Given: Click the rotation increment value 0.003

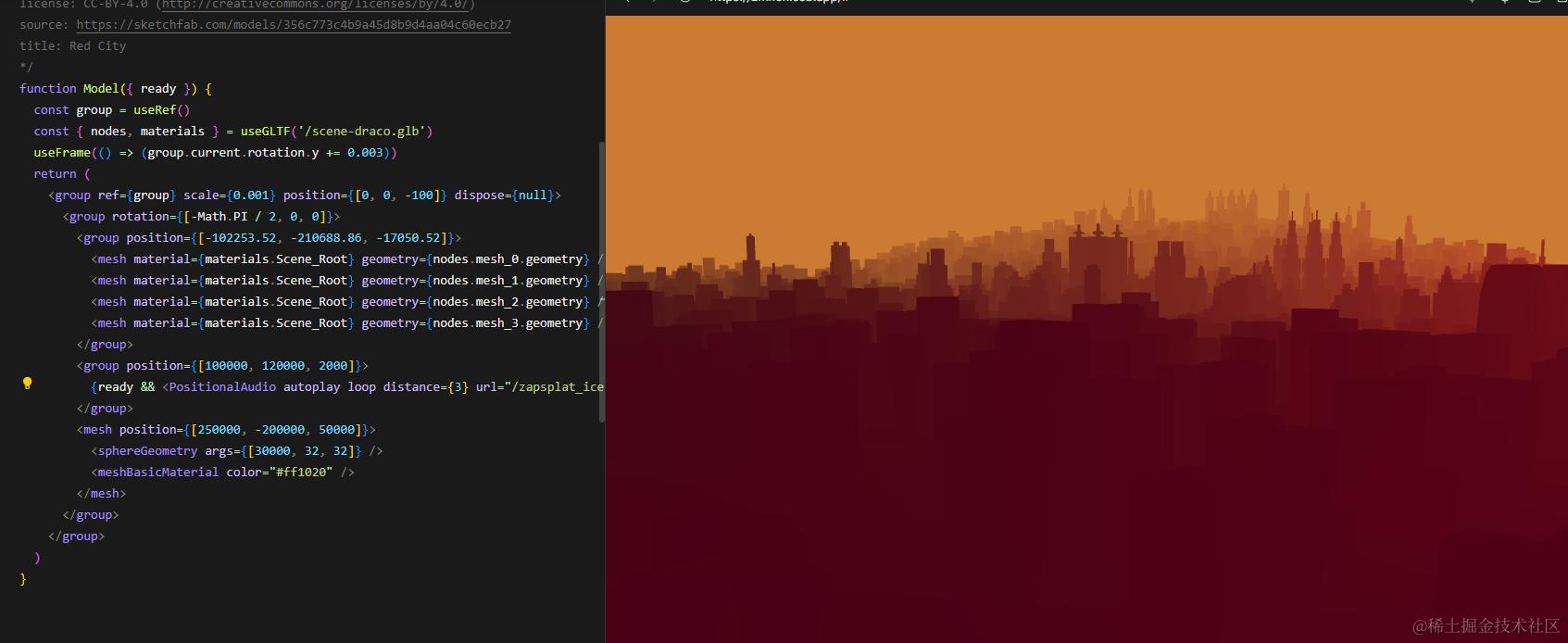Looking at the screenshot, I should point(365,153).
